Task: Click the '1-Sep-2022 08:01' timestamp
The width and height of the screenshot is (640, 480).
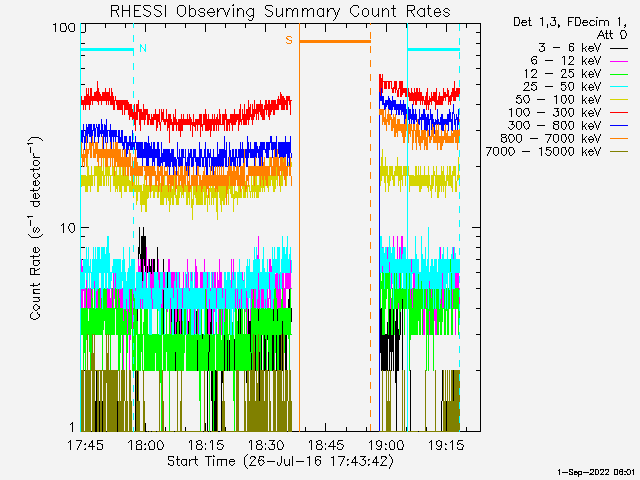Action: 596,472
